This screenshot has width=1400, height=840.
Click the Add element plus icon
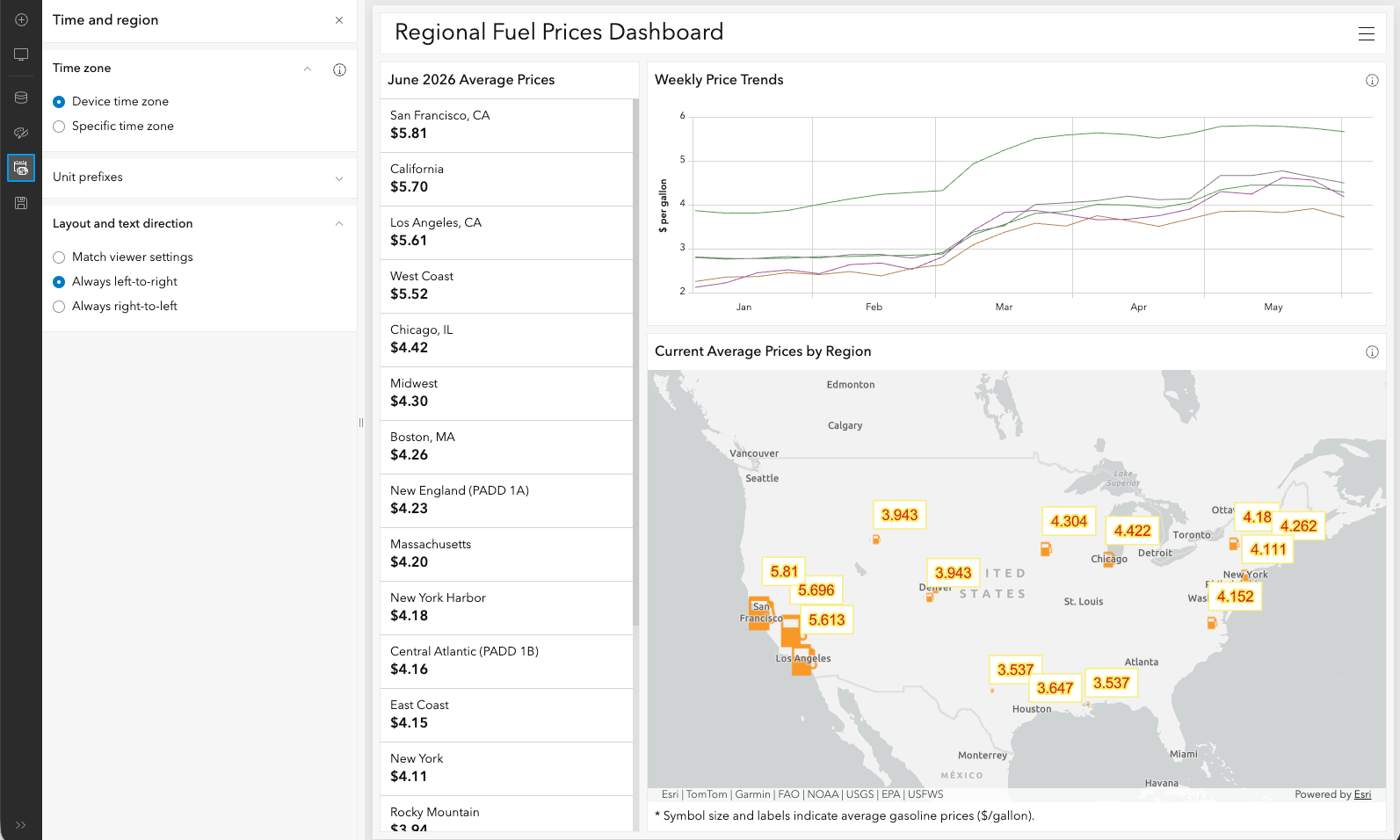pyautogui.click(x=21, y=19)
